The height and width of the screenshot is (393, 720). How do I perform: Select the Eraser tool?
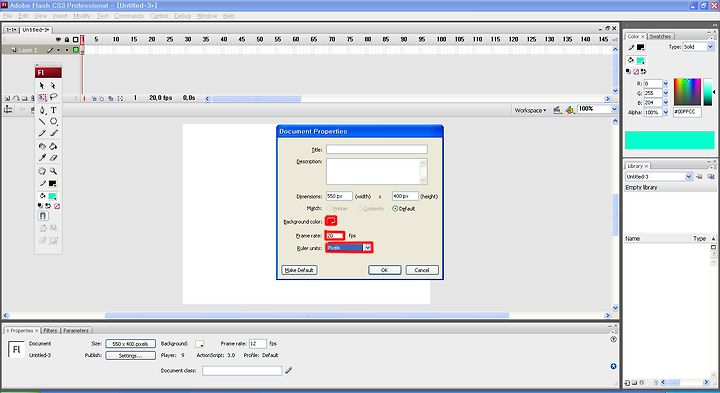(x=53, y=158)
